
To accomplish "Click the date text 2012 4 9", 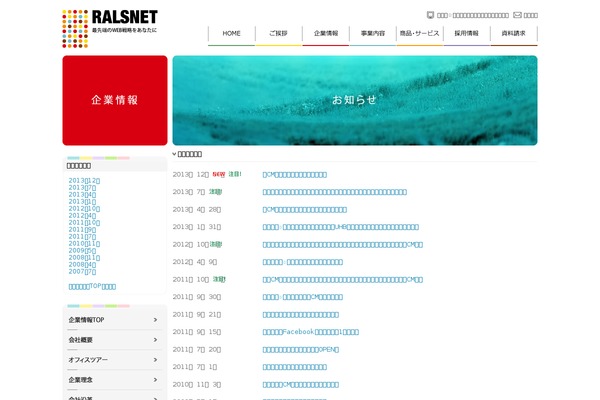I will tap(195, 262).
